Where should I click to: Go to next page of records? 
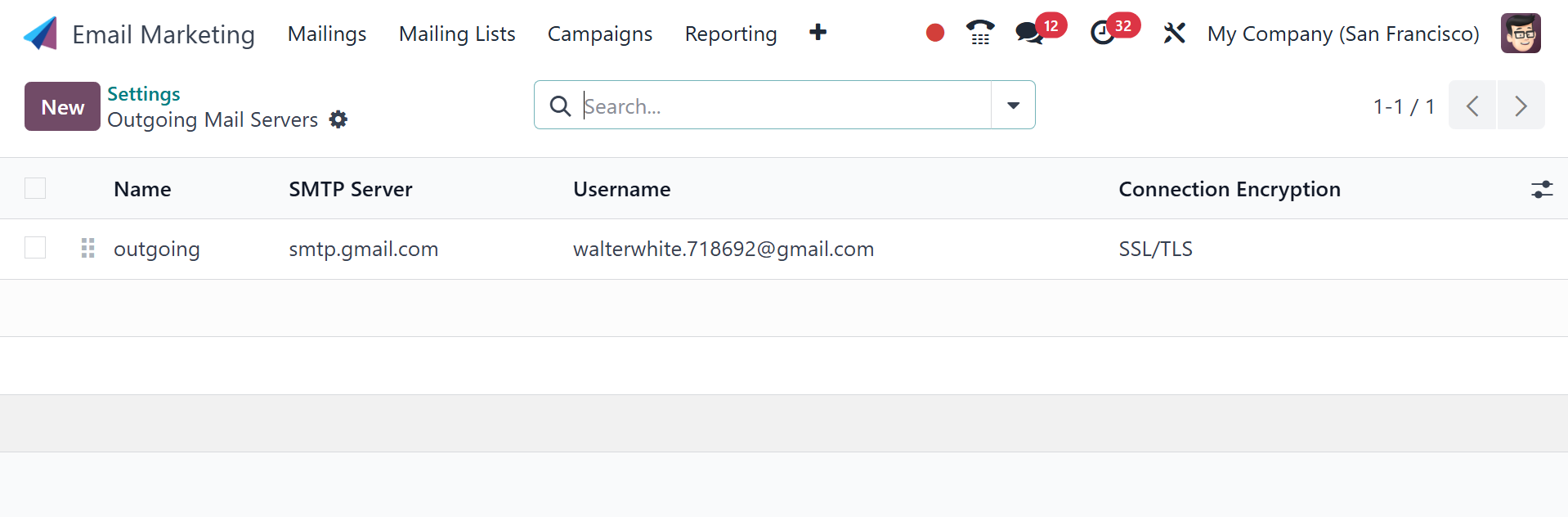click(x=1521, y=106)
